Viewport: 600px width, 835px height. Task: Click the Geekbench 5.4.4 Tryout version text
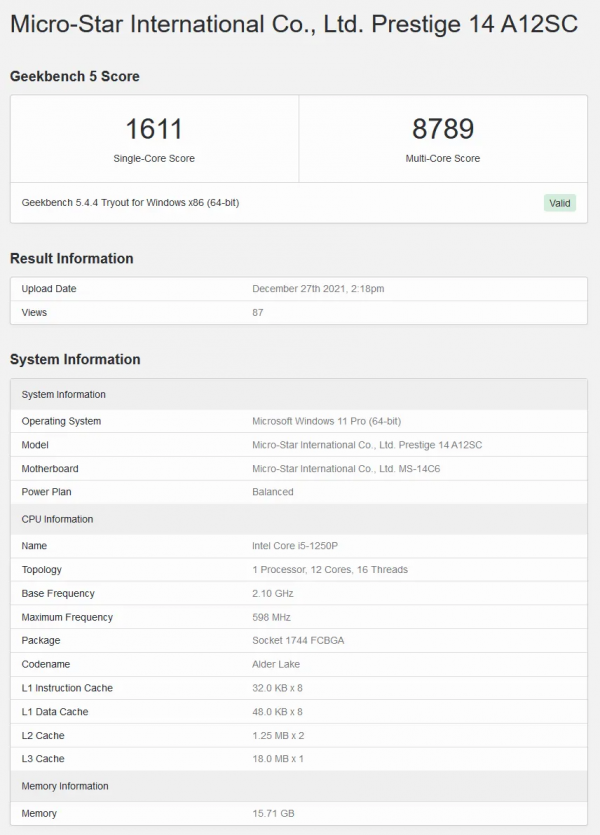click(x=130, y=202)
